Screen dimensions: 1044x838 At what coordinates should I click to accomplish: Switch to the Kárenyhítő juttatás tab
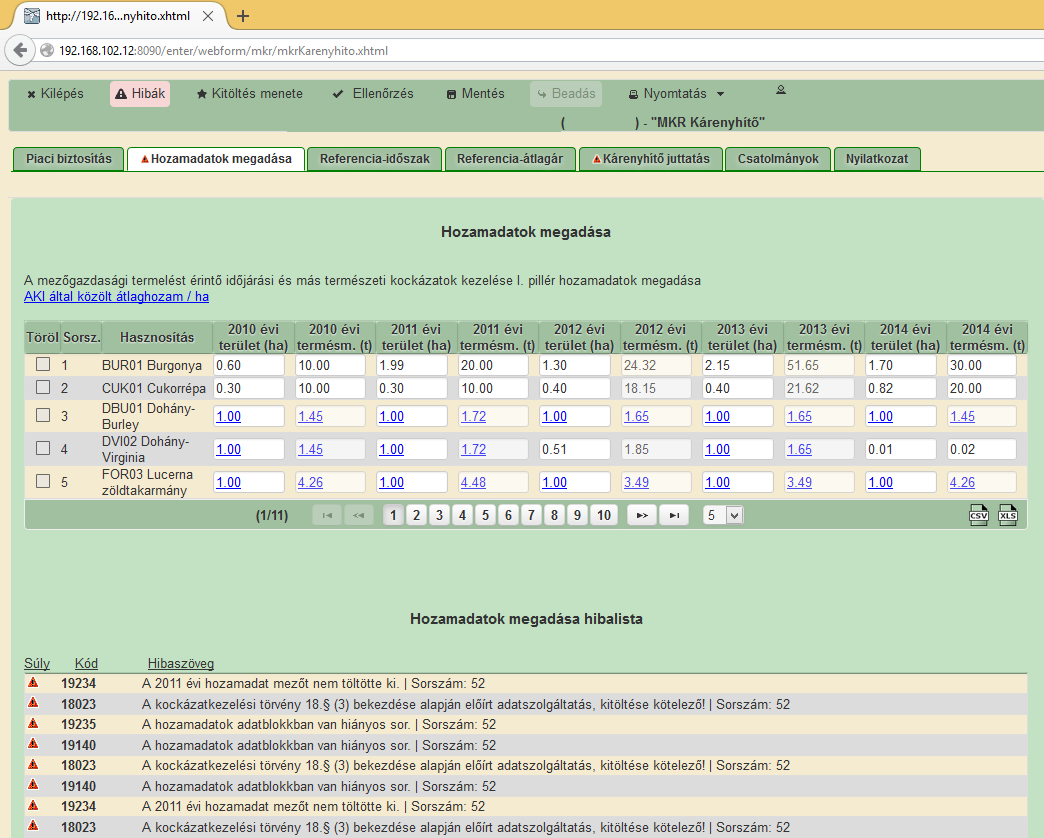[x=651, y=159]
